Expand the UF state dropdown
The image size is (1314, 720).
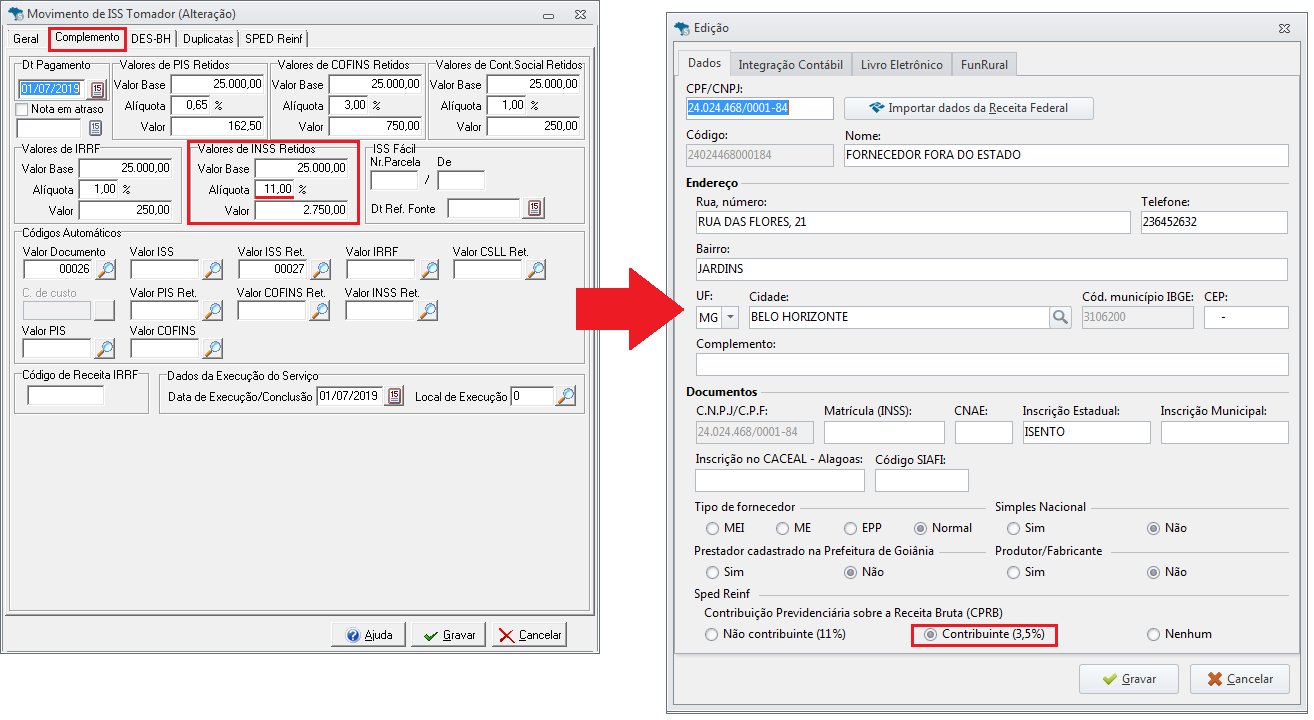point(730,317)
